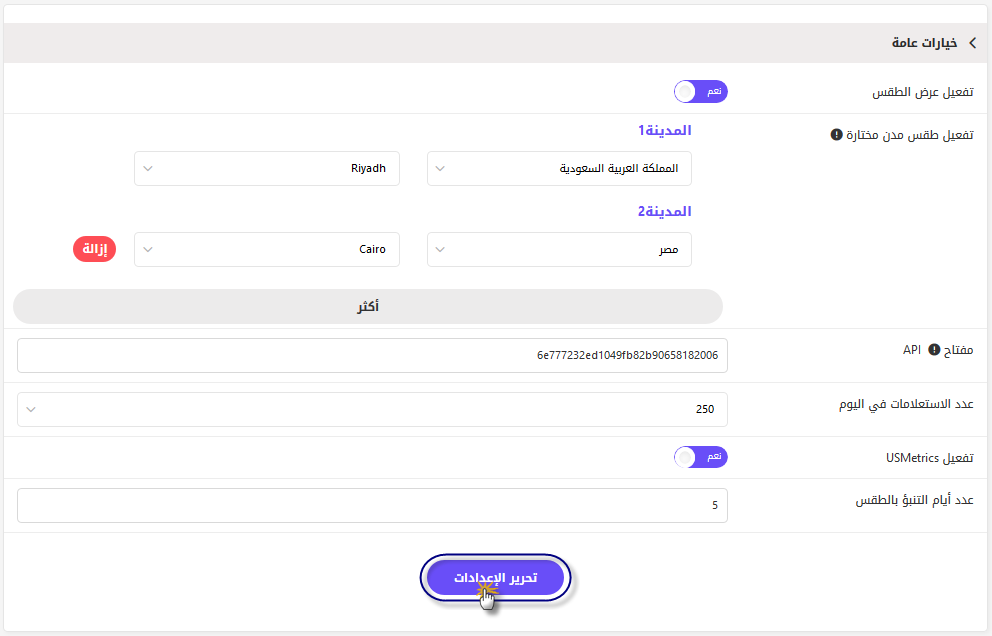The height and width of the screenshot is (636, 992).
Task: Open country dropdown showing المملكة العربية السعودية
Action: click(559, 168)
